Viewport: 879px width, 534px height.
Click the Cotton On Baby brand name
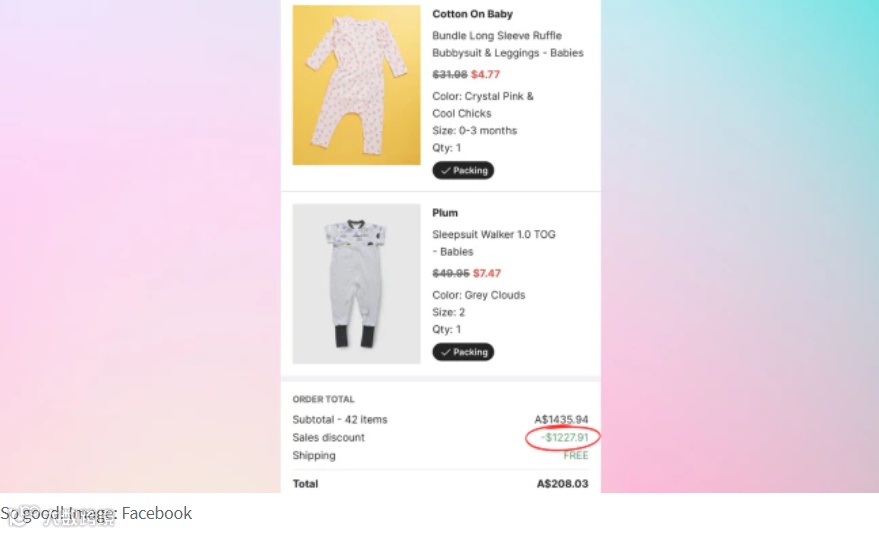[x=472, y=14]
